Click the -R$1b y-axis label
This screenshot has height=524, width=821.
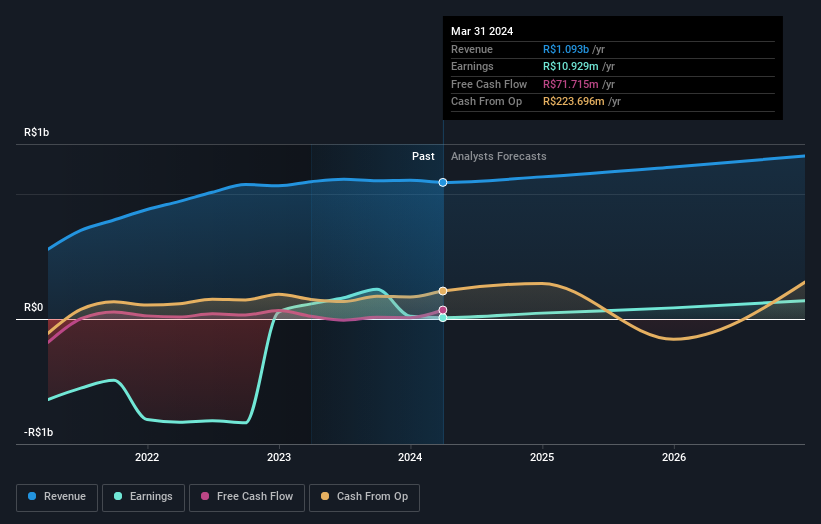[x=38, y=432]
